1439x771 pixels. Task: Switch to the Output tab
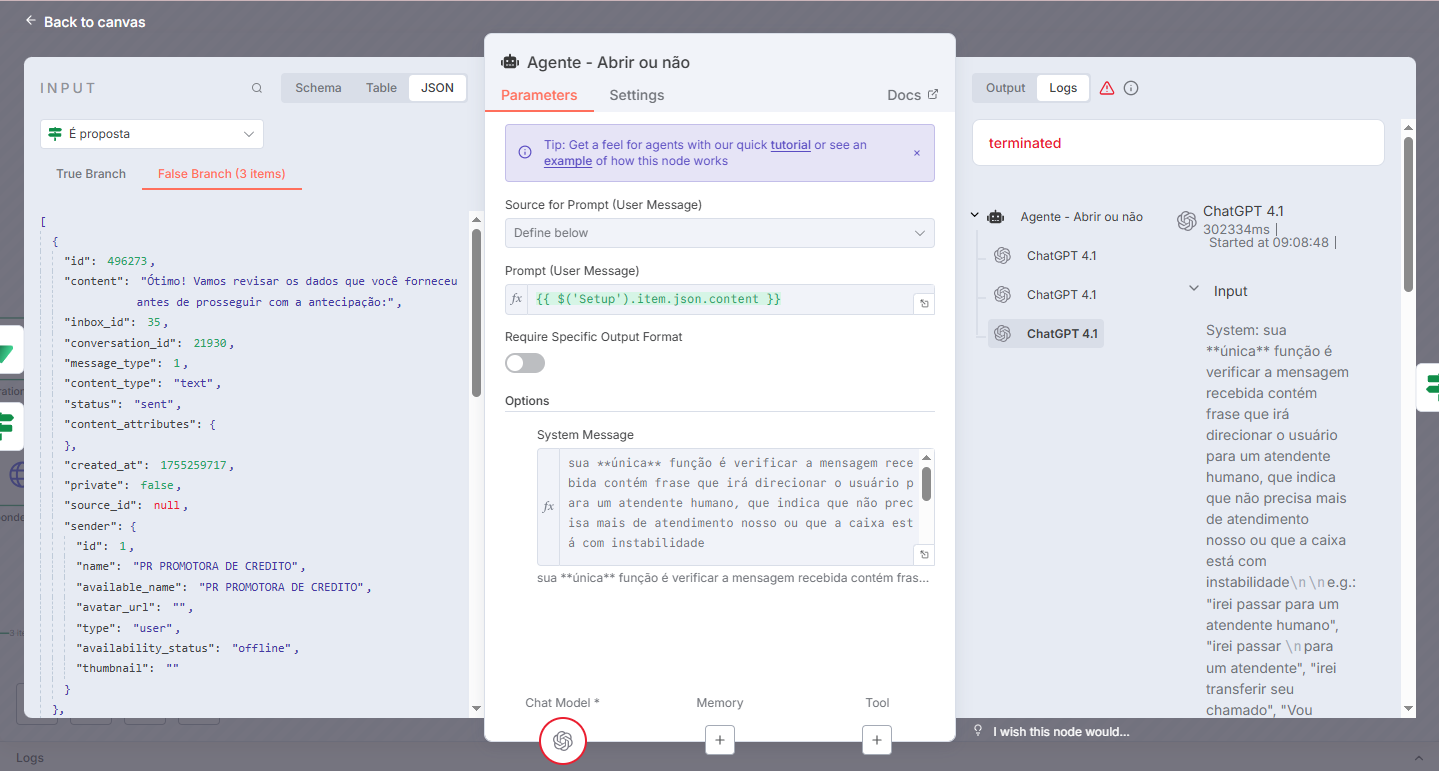1005,88
